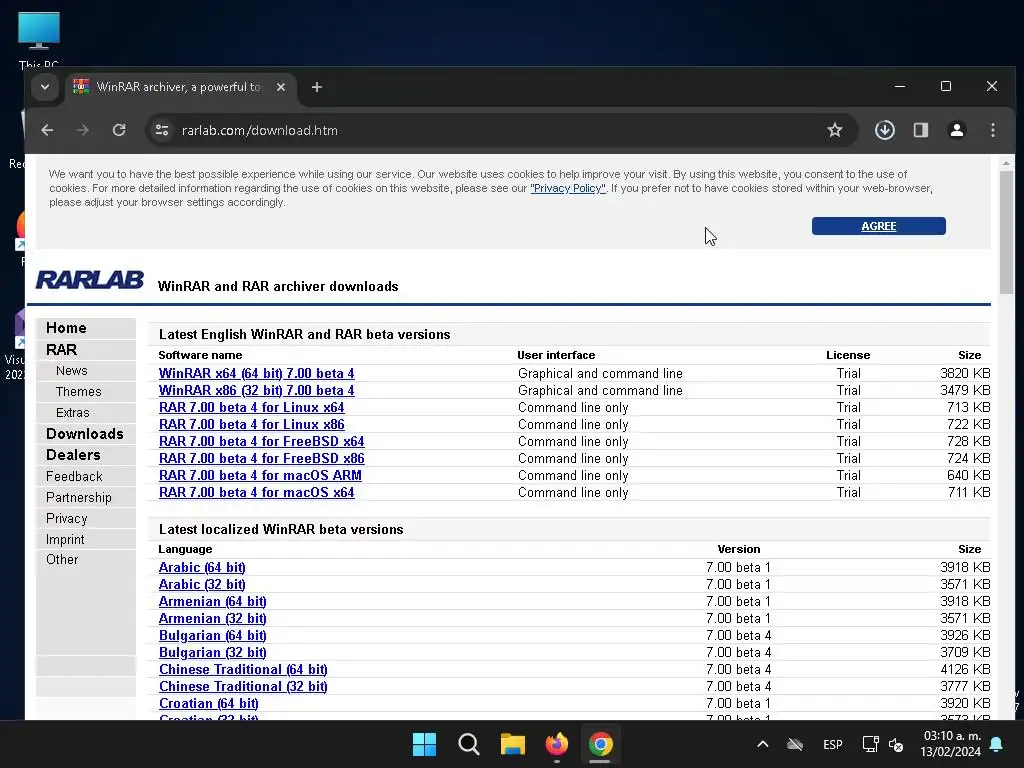Download WinRAR x64 (64 bit) 7.00 beta 4
The width and height of the screenshot is (1024, 768).
coord(257,374)
